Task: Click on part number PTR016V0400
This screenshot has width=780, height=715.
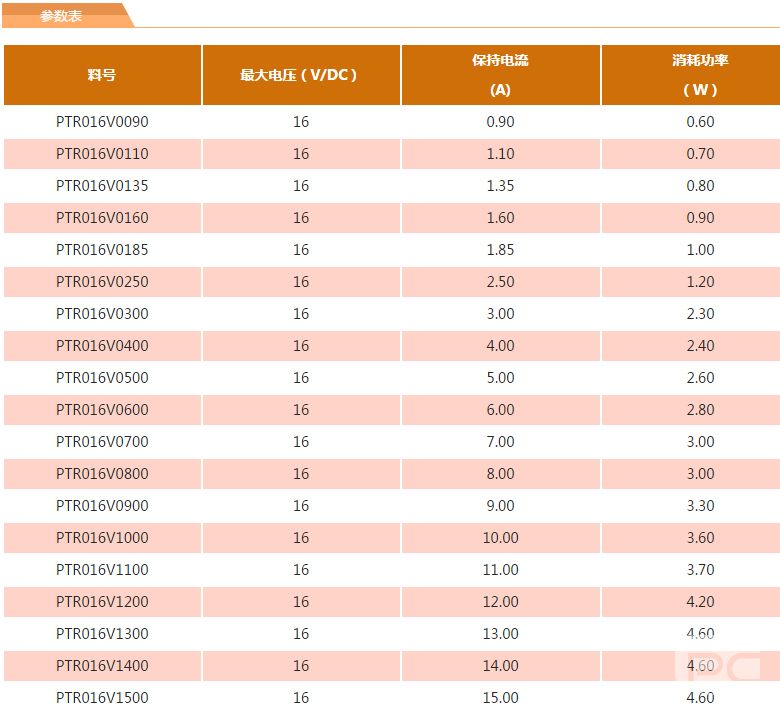Action: click(x=102, y=346)
